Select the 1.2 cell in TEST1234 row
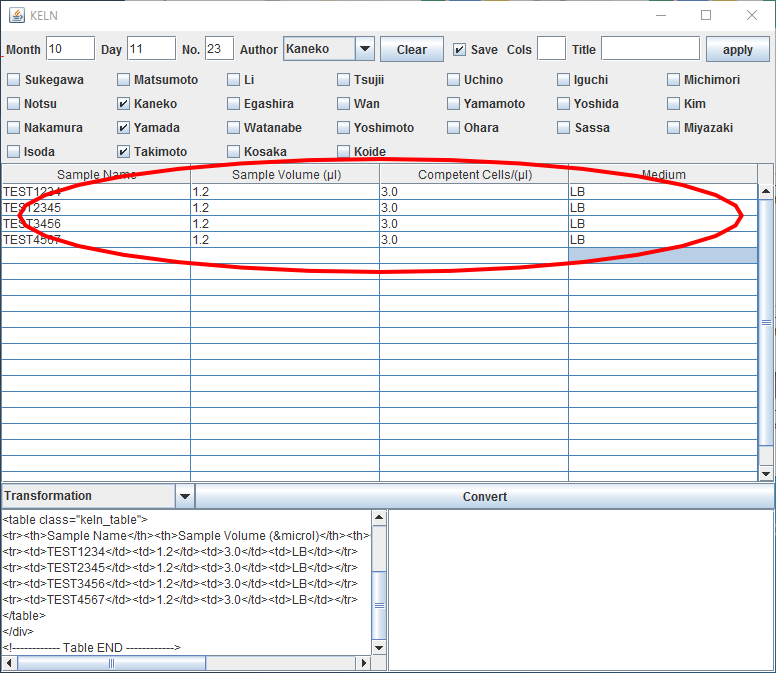The height and width of the screenshot is (673, 776). coord(285,192)
